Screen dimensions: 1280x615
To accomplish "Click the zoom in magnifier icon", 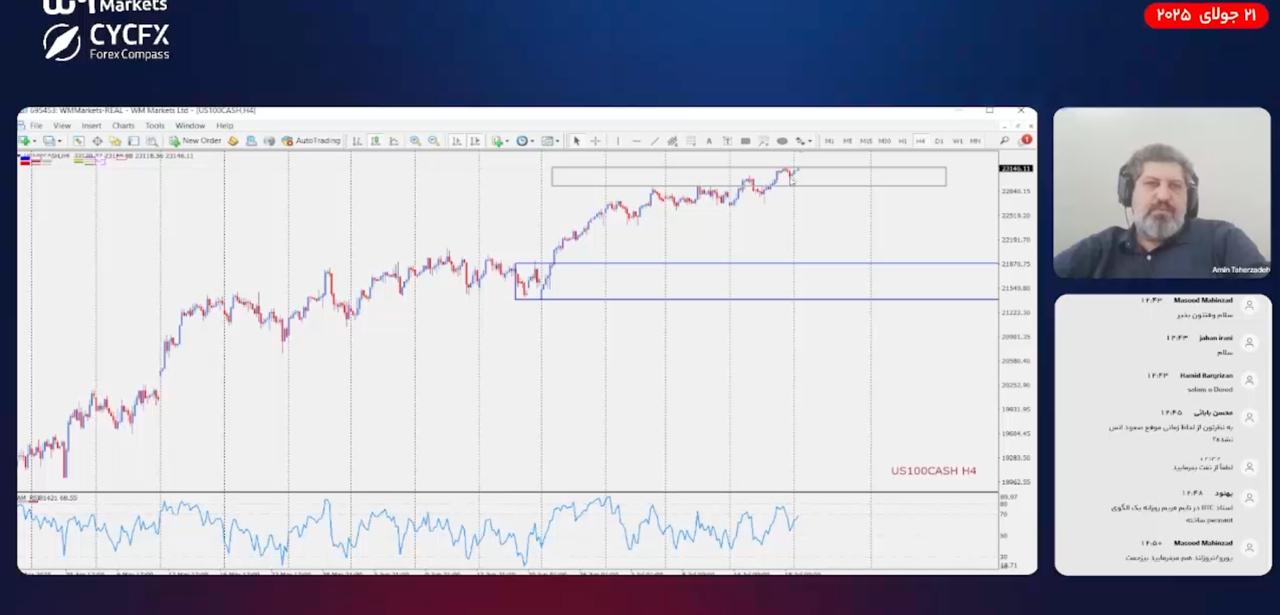I will coord(415,141).
